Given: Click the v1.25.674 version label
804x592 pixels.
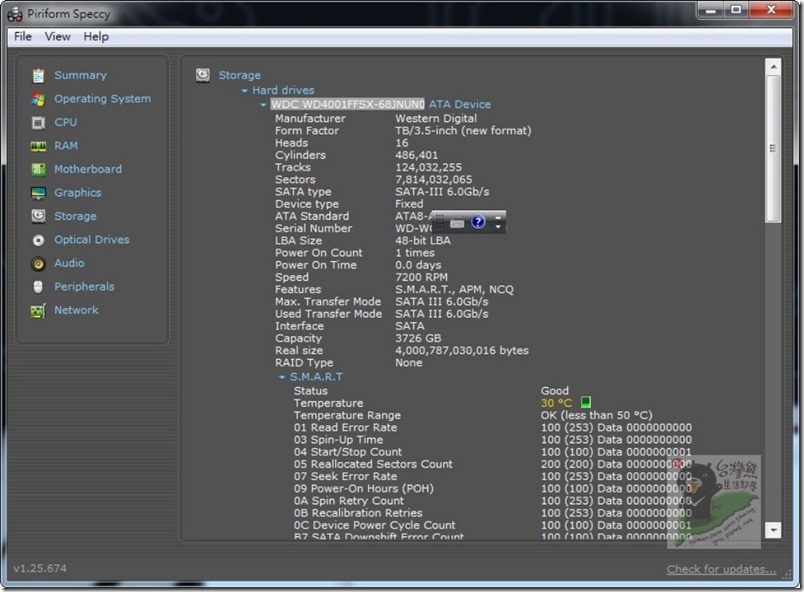Looking at the screenshot, I should 40,568.
